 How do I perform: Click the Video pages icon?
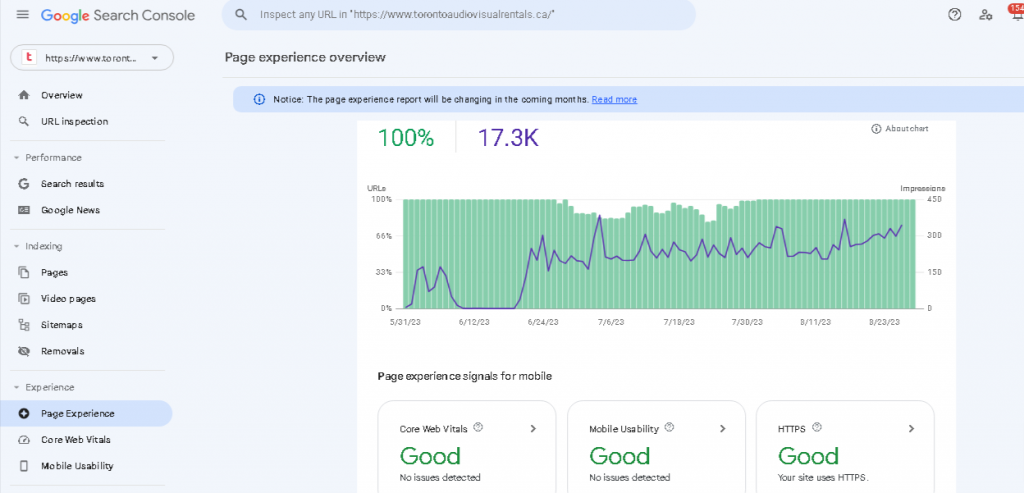coord(24,299)
